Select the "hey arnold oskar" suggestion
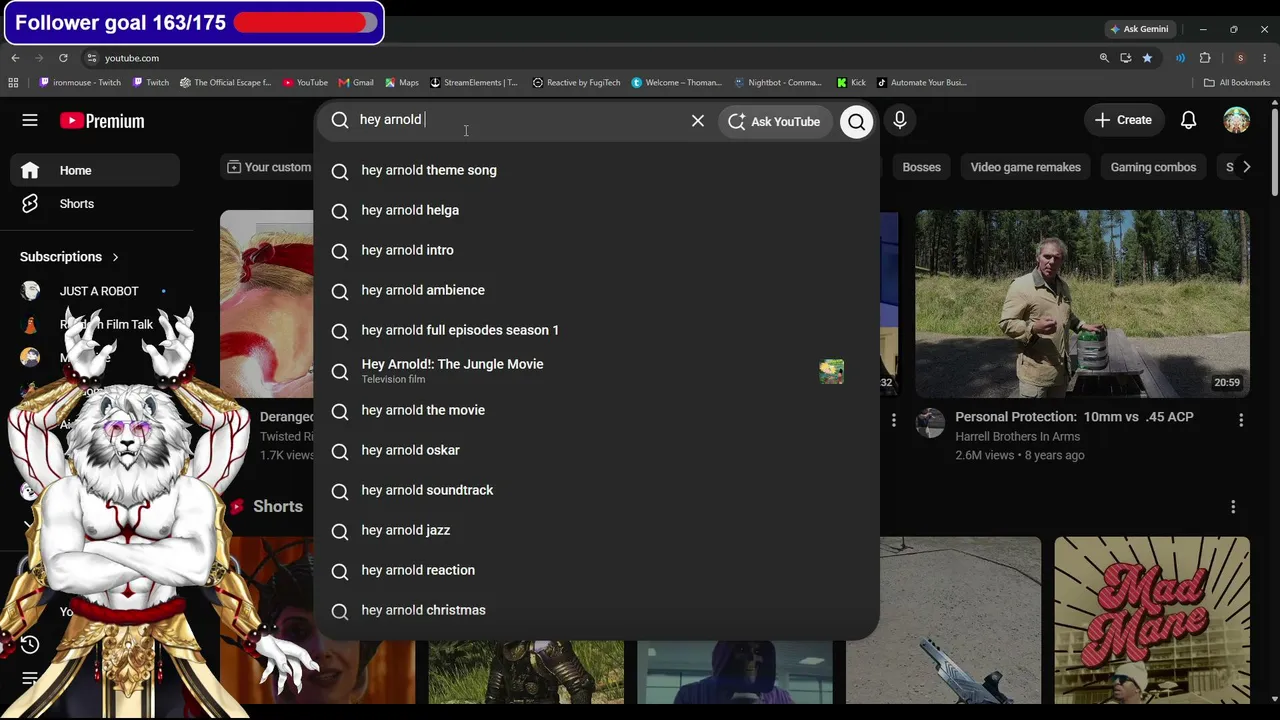1280x720 pixels. (x=596, y=450)
